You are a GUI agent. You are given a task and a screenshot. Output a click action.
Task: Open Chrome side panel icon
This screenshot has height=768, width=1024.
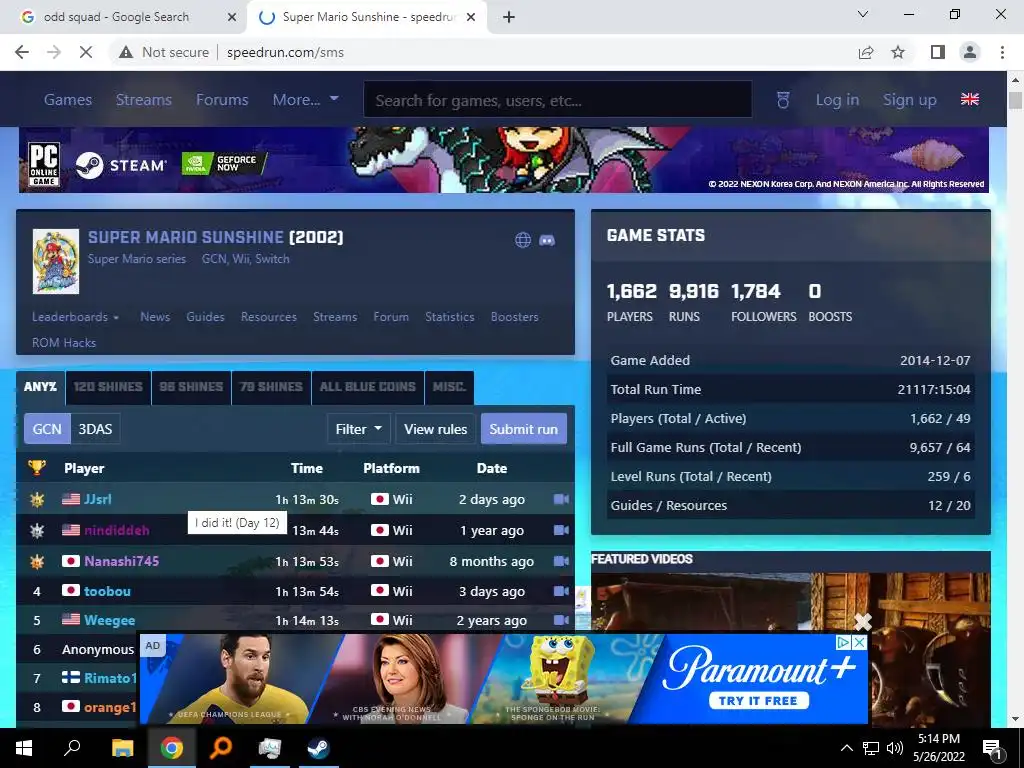(x=938, y=52)
